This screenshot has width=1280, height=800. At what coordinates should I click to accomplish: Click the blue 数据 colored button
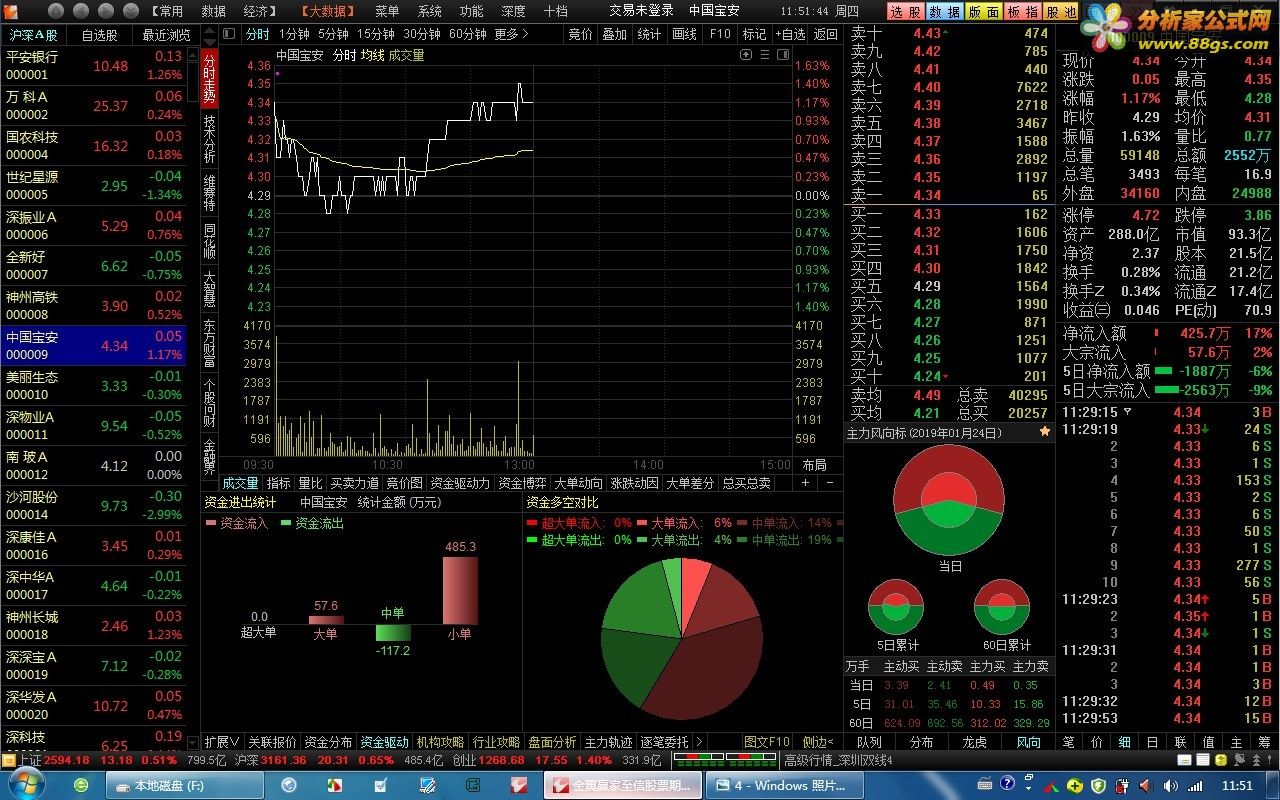point(944,12)
